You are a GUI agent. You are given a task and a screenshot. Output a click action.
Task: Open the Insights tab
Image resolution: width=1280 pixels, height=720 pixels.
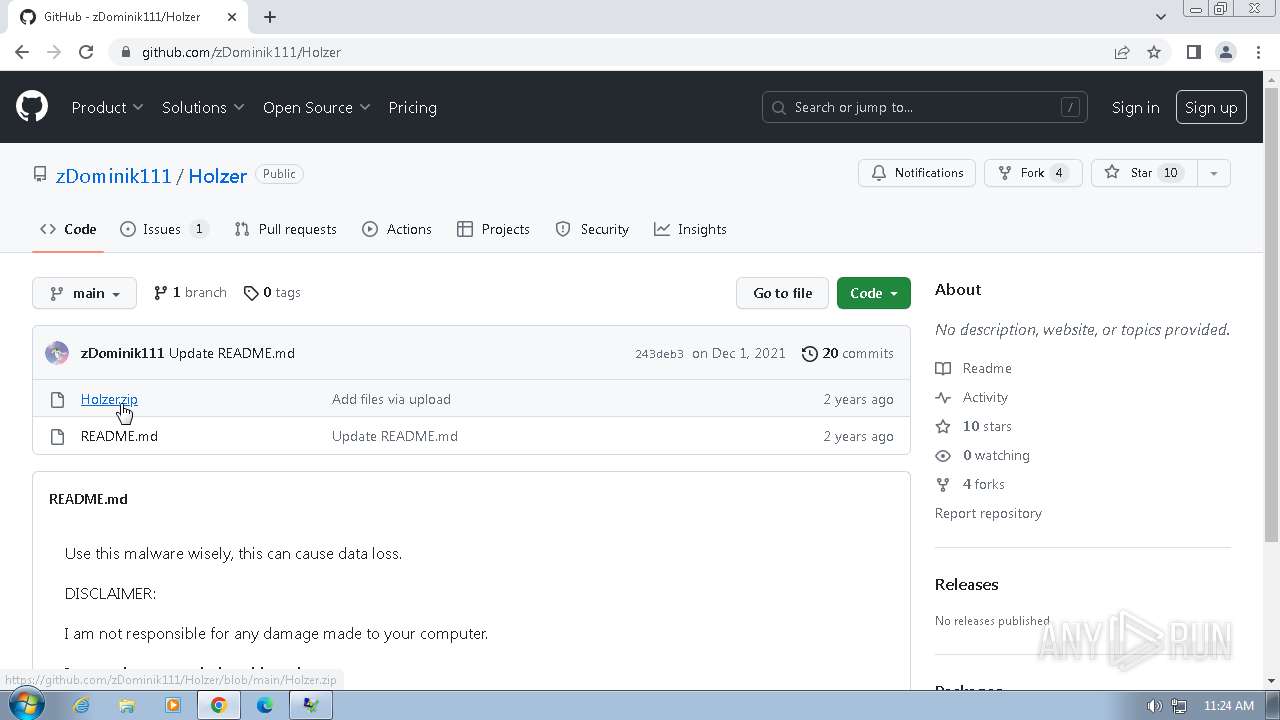pos(690,229)
